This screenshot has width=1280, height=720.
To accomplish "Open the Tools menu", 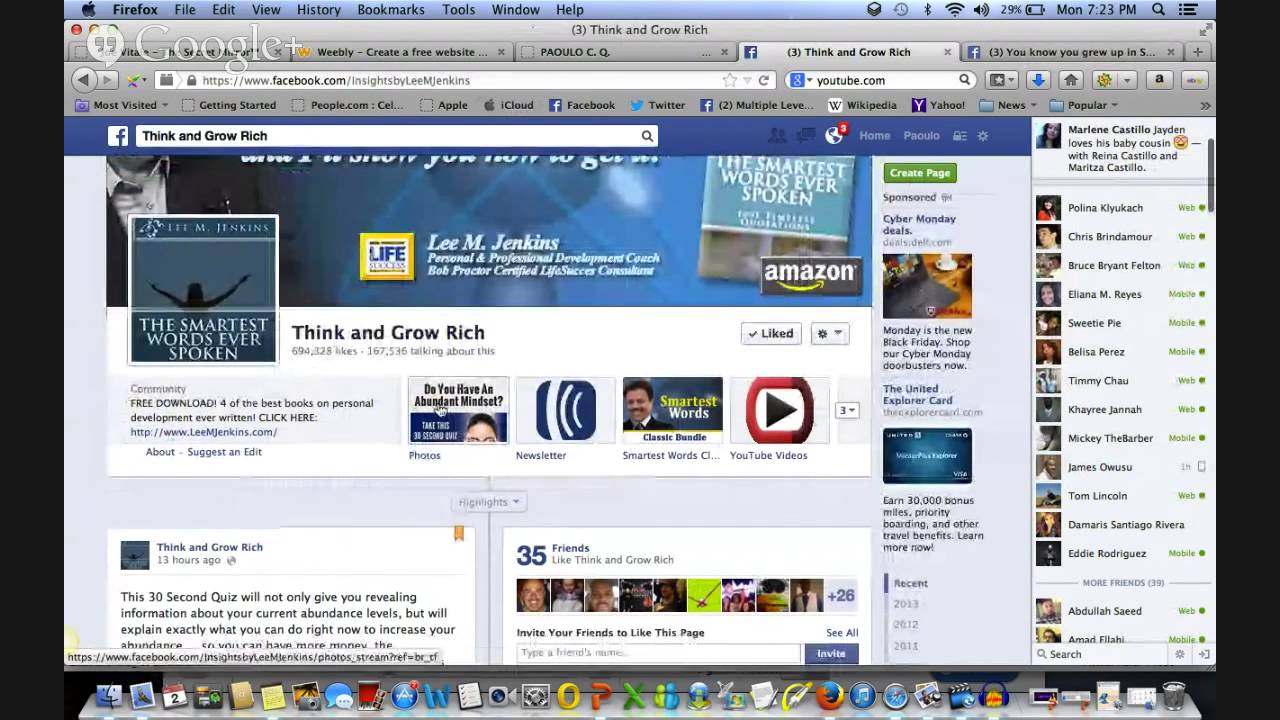I will [459, 9].
